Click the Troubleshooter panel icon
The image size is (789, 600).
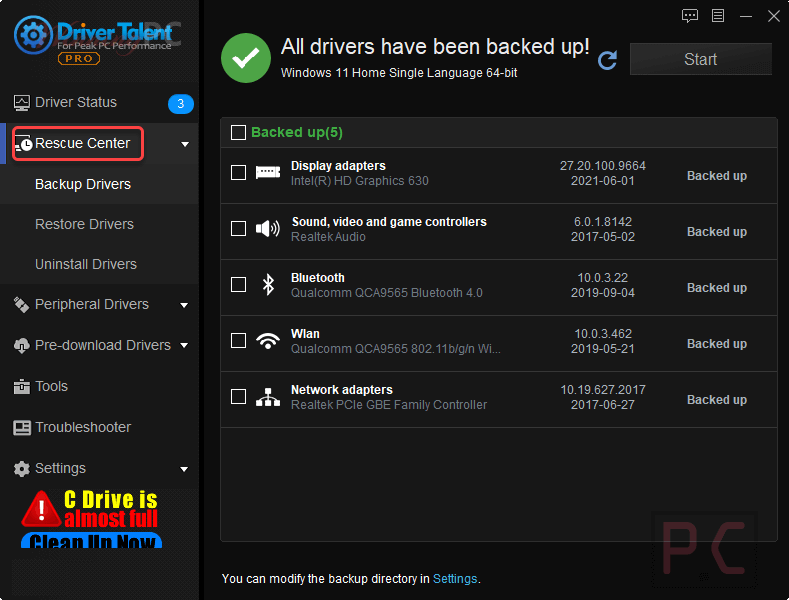tap(22, 428)
